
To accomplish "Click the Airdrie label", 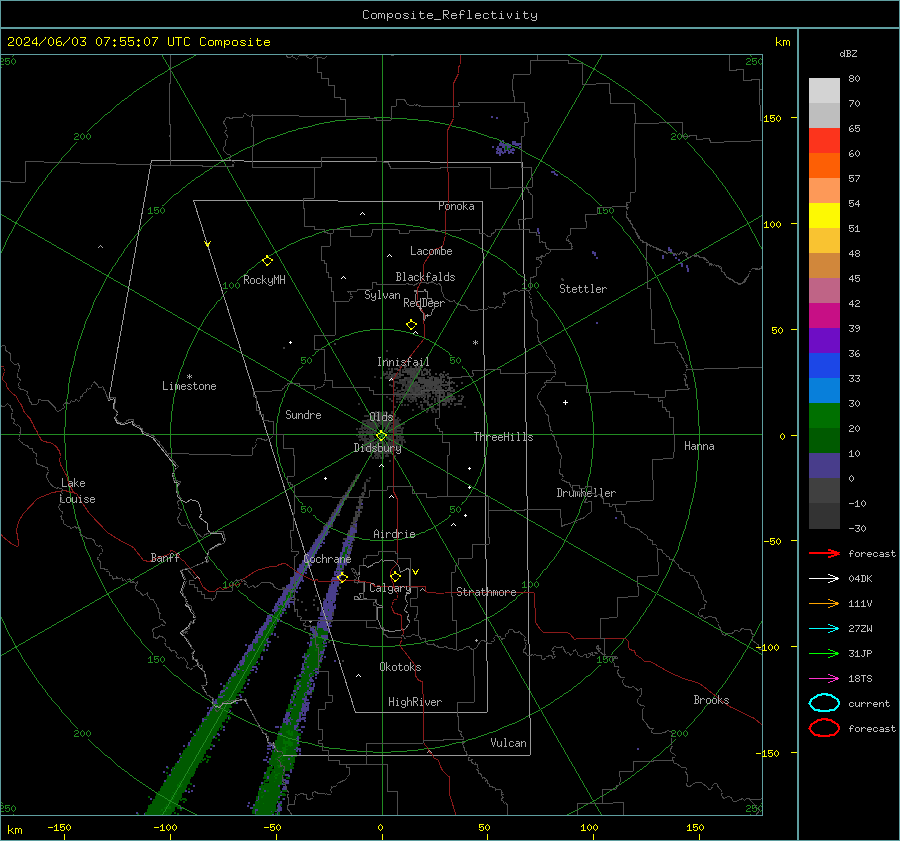I will (394, 534).
